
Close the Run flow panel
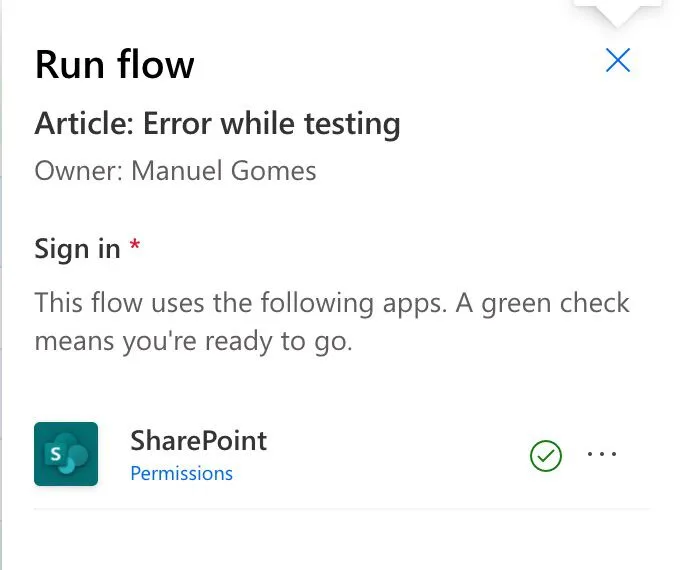[618, 61]
